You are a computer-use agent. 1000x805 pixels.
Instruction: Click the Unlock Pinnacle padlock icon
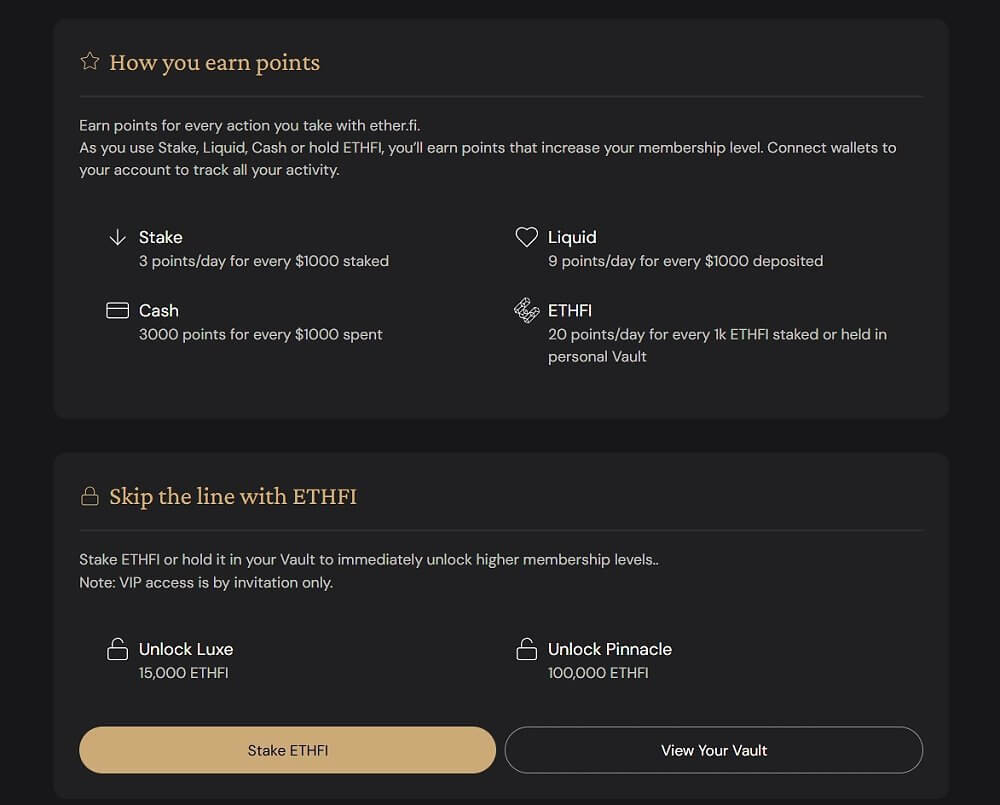527,649
